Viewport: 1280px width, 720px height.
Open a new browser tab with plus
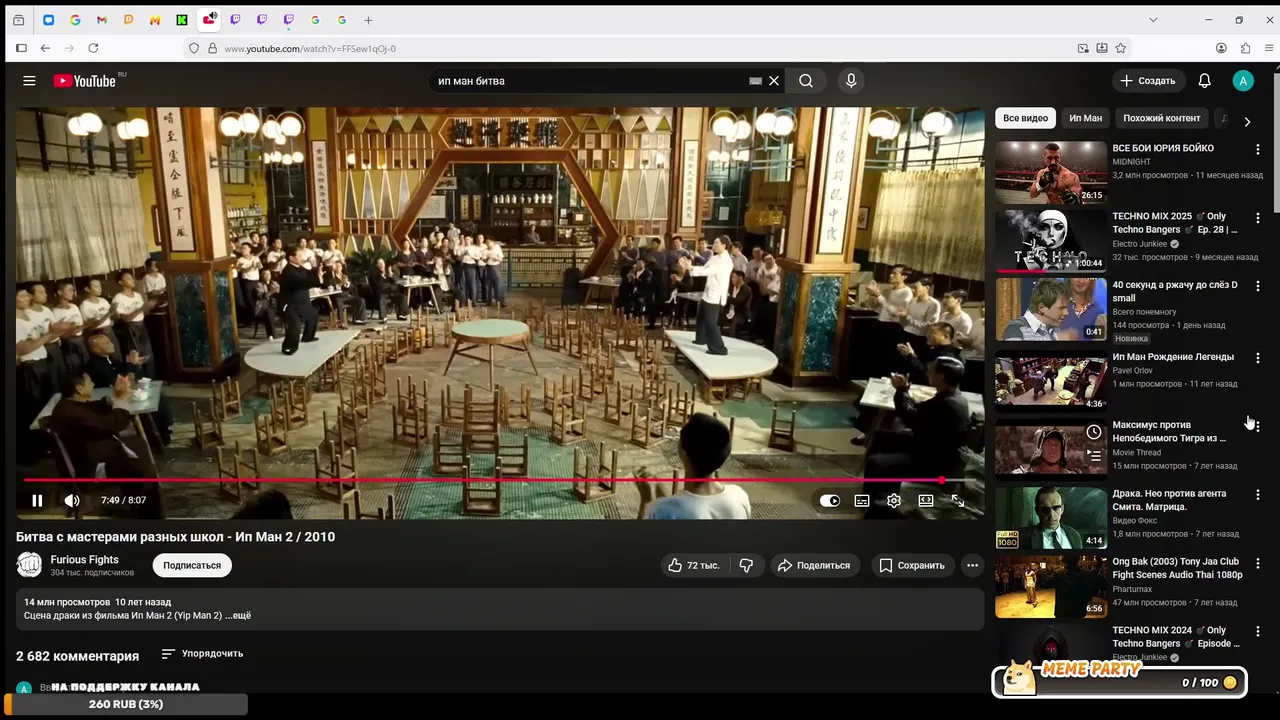368,20
